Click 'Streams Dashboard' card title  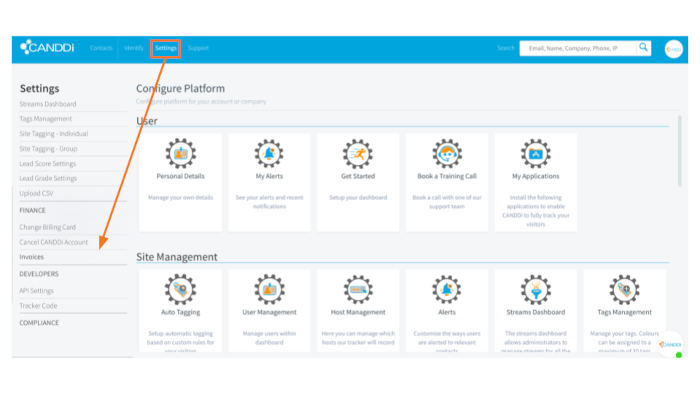tap(536, 312)
